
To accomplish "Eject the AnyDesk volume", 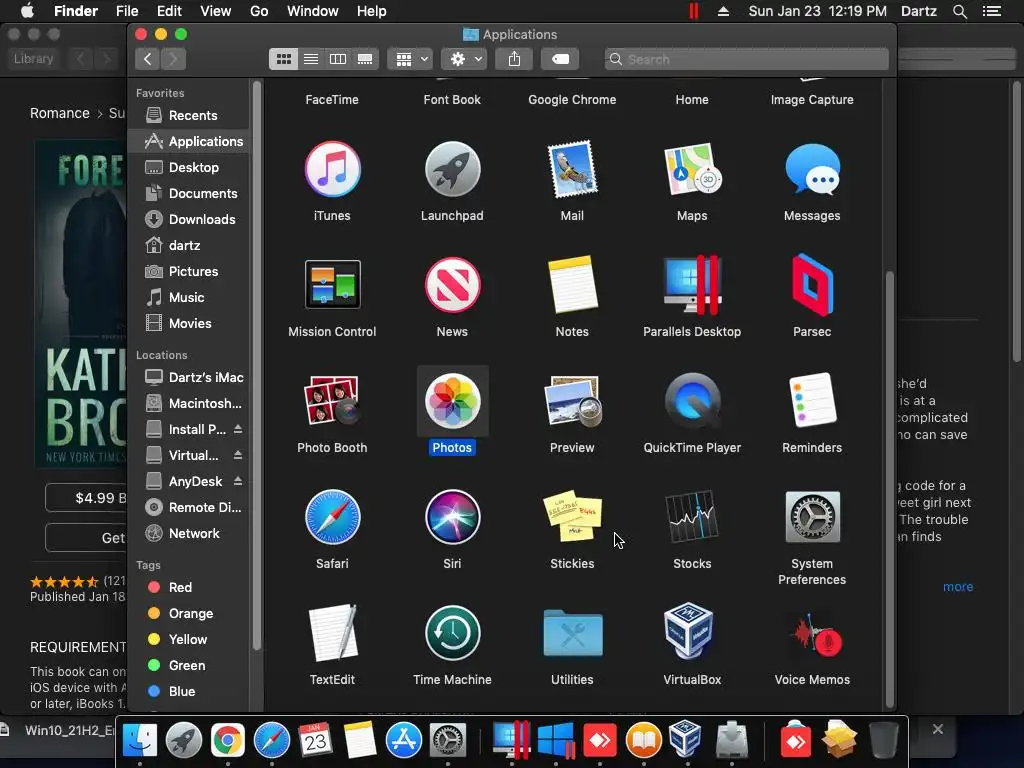I will coord(238,481).
